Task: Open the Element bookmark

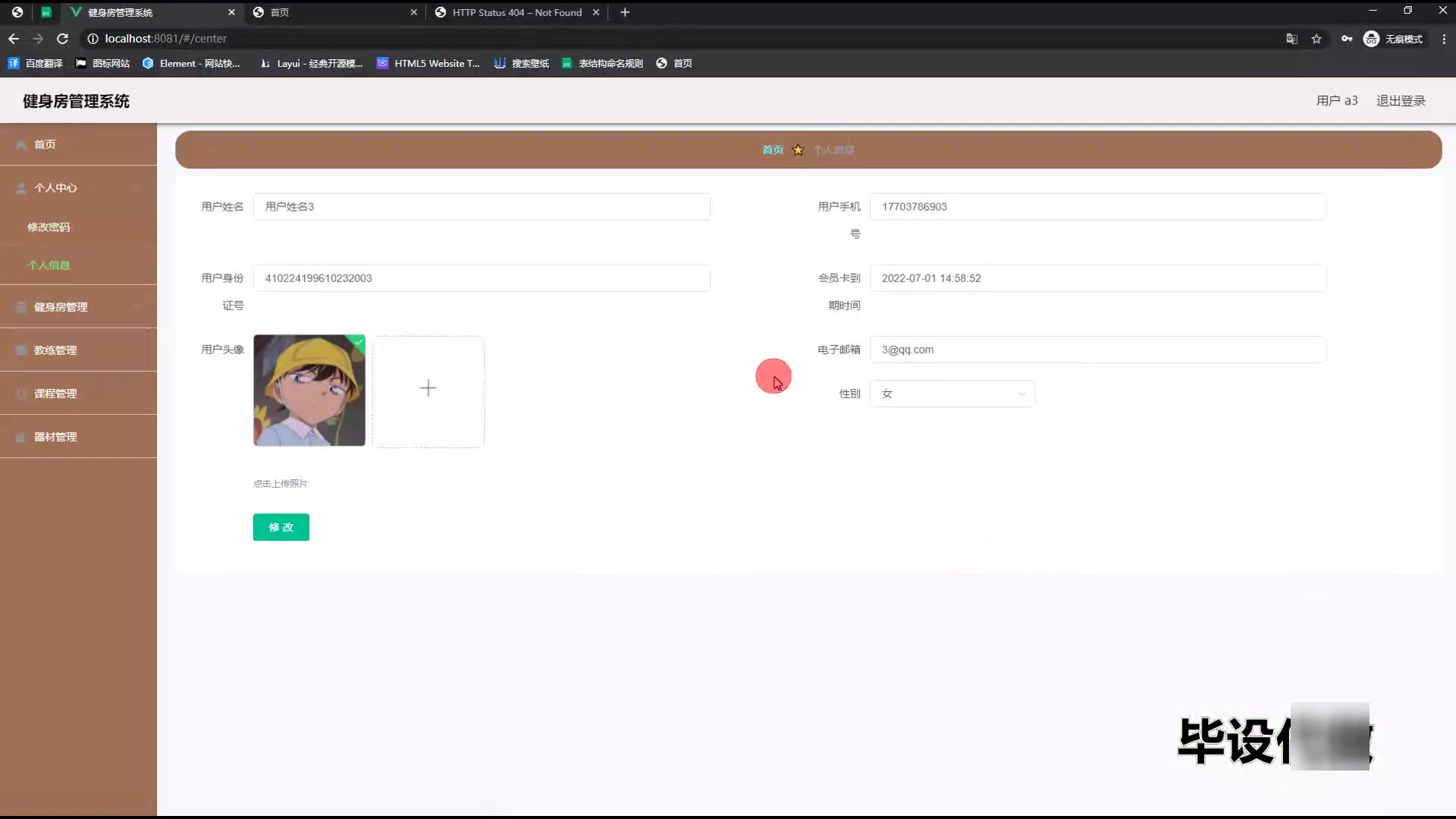Action: click(x=191, y=64)
